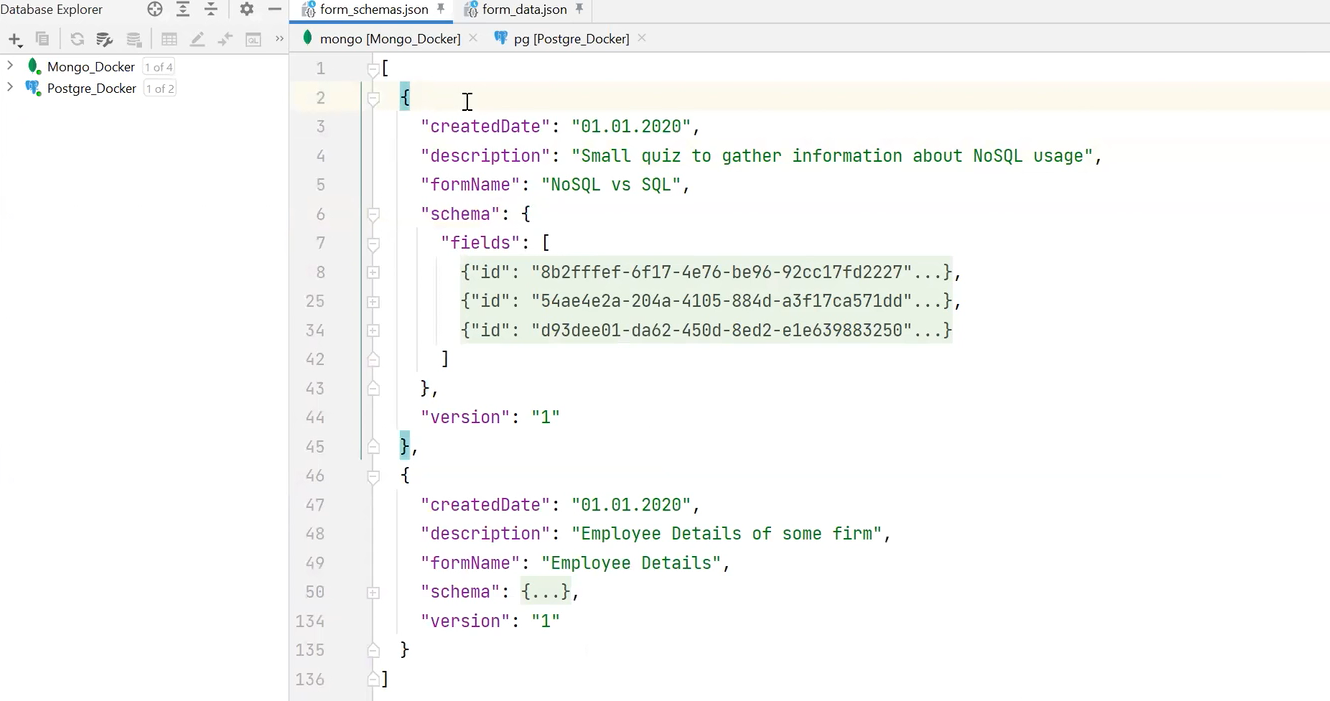
Task: Unpin the form_schemas.json tab
Action: tap(441, 10)
